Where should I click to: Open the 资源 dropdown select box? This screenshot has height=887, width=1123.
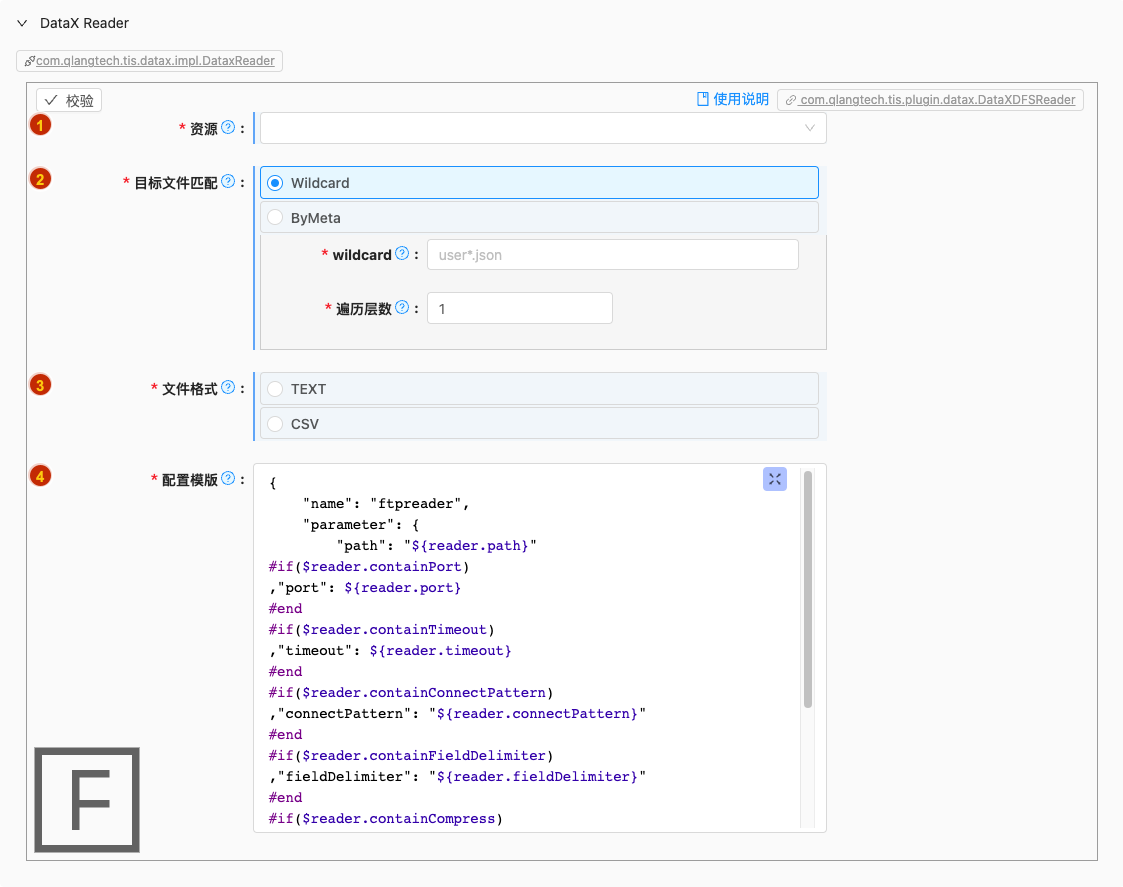point(543,128)
